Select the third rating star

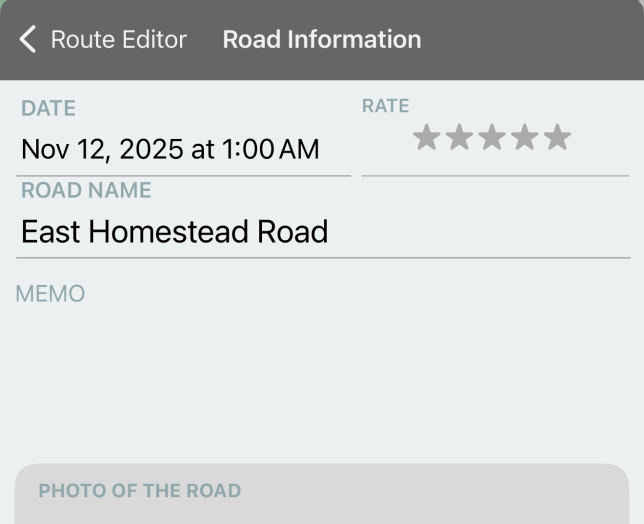[x=492, y=138]
